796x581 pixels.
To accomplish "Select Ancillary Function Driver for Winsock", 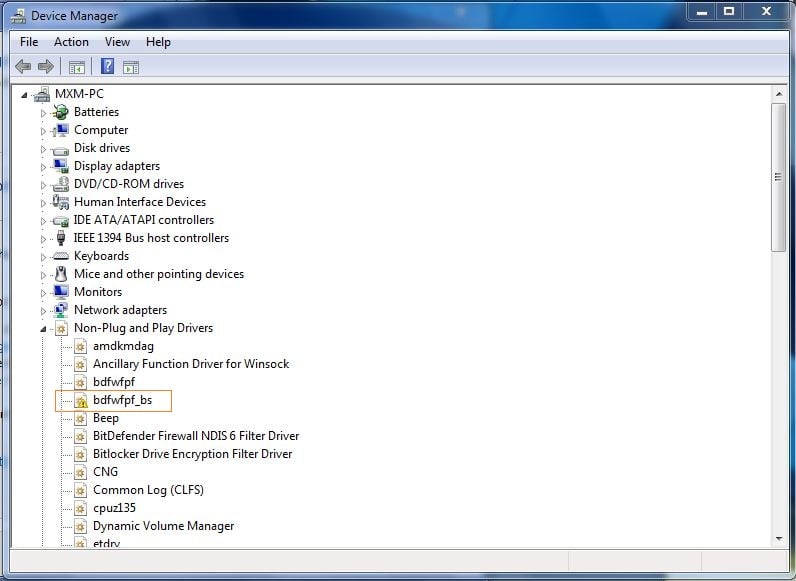I will 191,364.
